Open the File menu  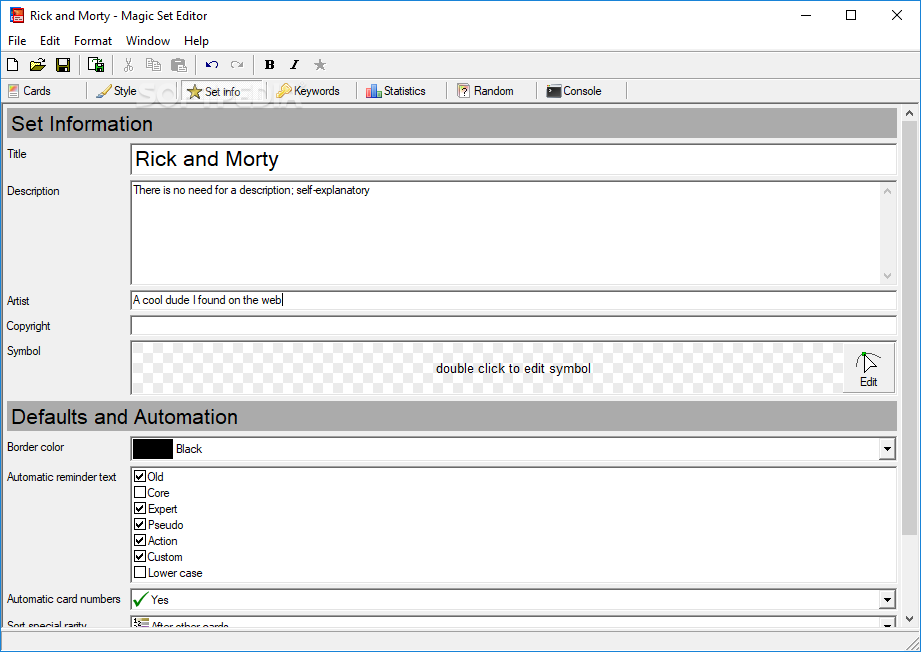17,41
